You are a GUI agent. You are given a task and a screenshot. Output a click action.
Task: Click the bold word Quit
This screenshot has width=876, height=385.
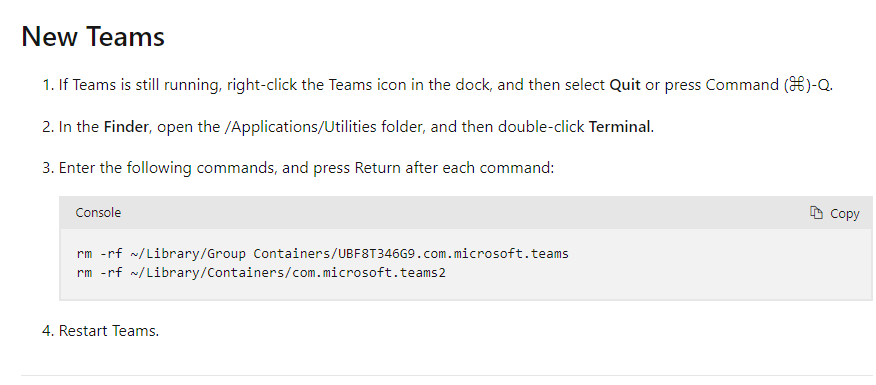click(625, 85)
